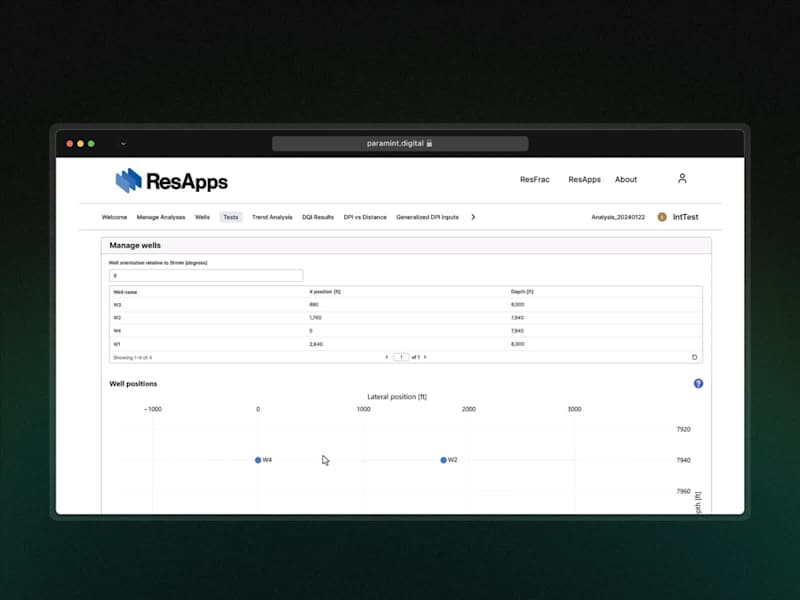Go to next table page arrow

(425, 357)
